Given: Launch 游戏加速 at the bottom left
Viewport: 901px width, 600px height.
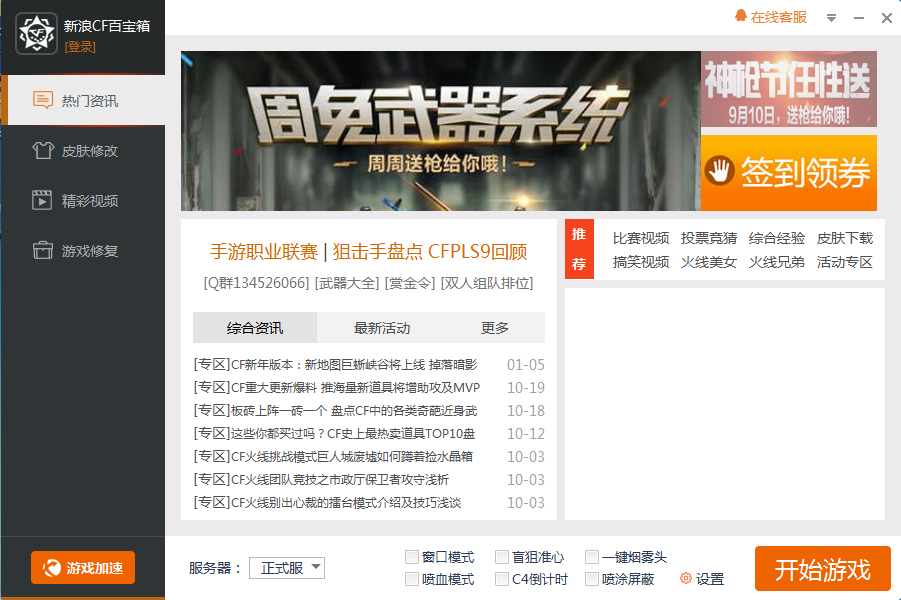Looking at the screenshot, I should pos(83,565).
